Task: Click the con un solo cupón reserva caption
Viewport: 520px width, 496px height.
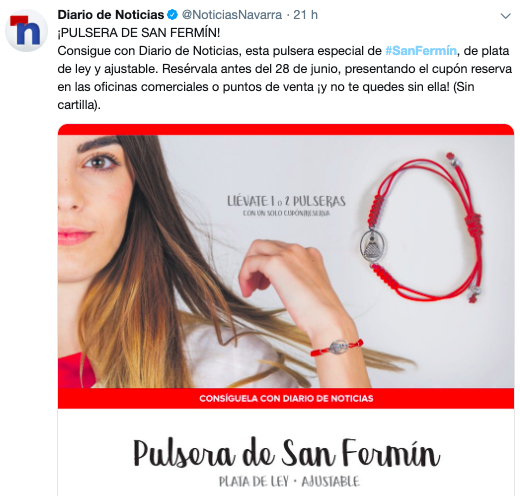Action: click(x=286, y=213)
